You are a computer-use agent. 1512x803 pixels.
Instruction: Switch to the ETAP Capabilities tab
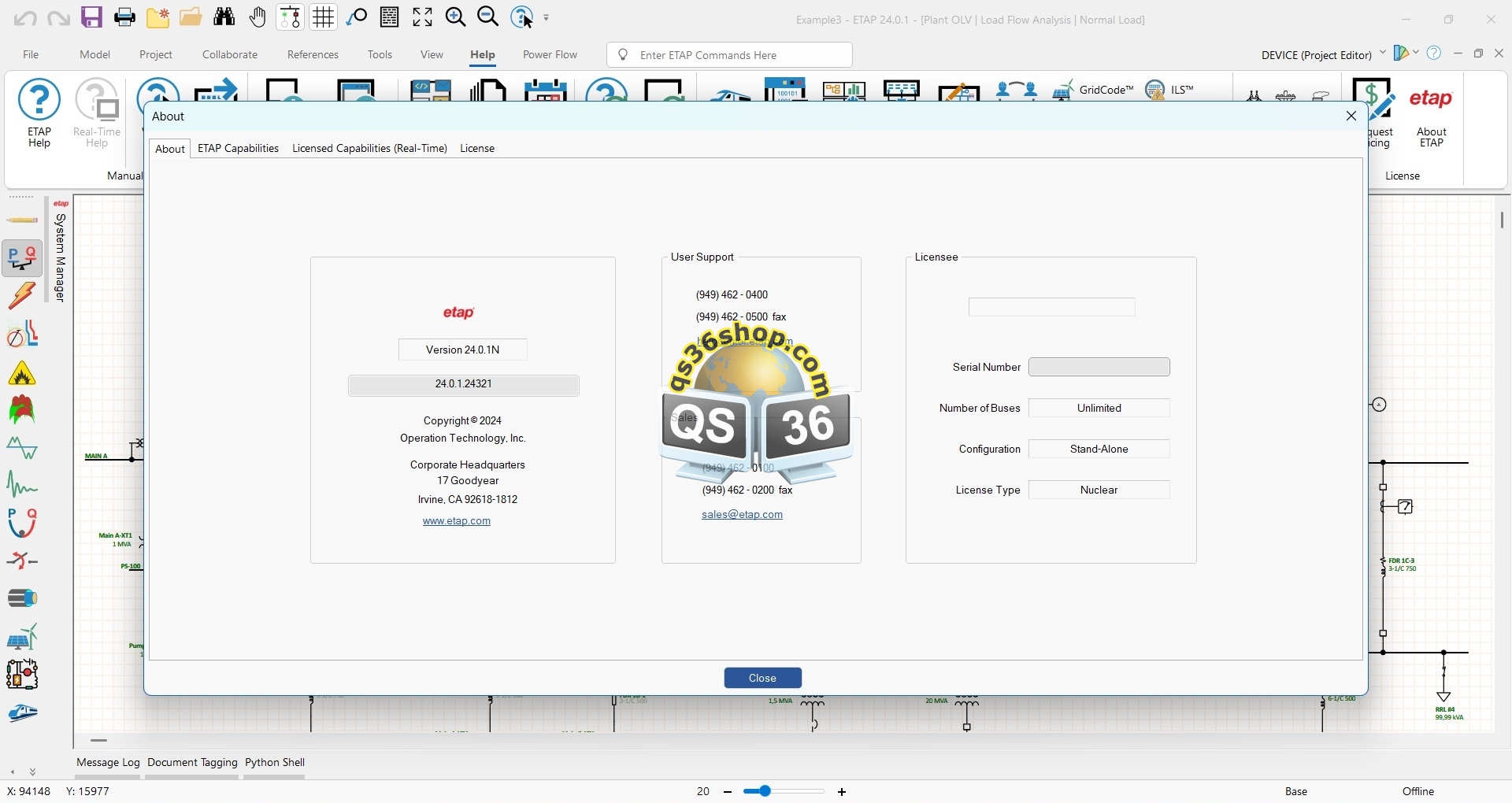click(x=238, y=148)
